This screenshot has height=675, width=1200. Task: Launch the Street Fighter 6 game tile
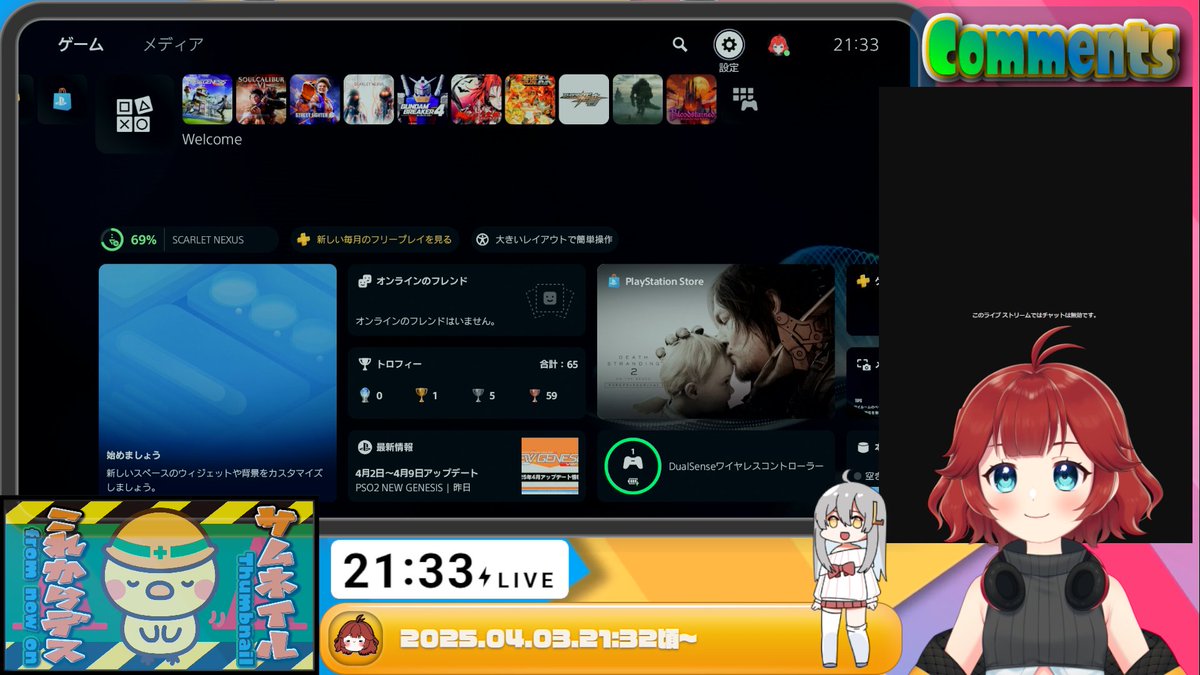[315, 99]
